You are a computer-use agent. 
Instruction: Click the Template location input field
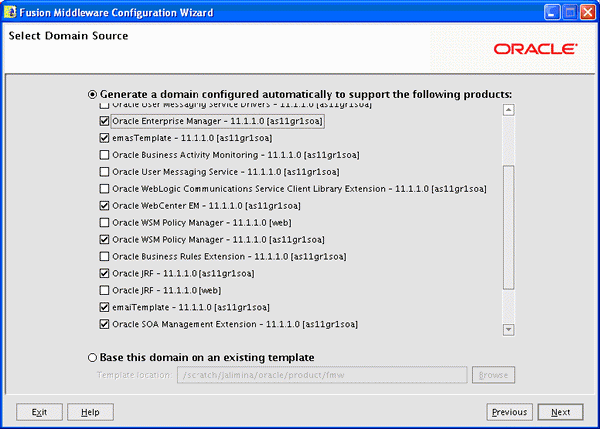(322, 375)
